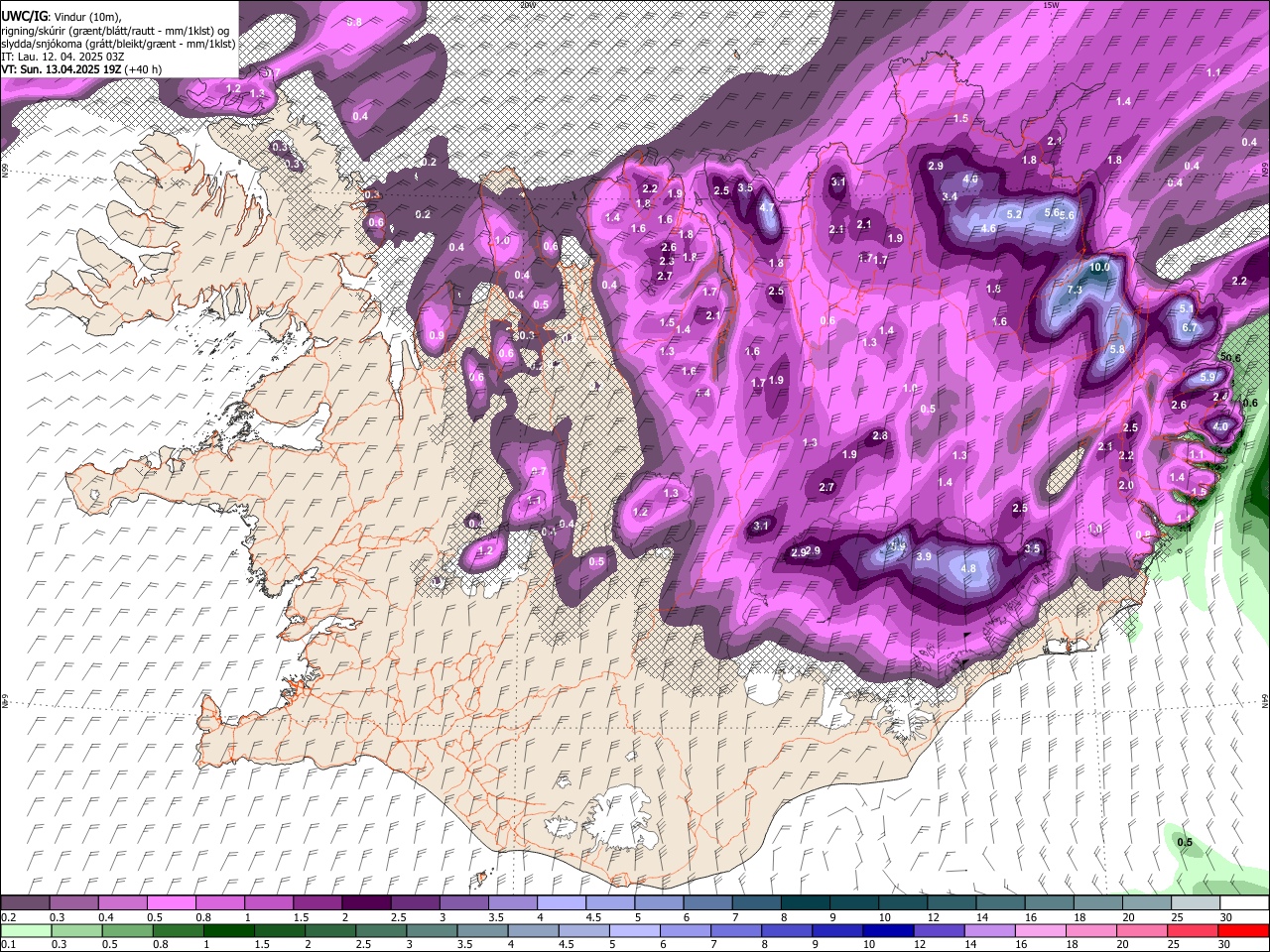Click the 5.9 precipitation value
The height and width of the screenshot is (952, 1270).
(1207, 378)
